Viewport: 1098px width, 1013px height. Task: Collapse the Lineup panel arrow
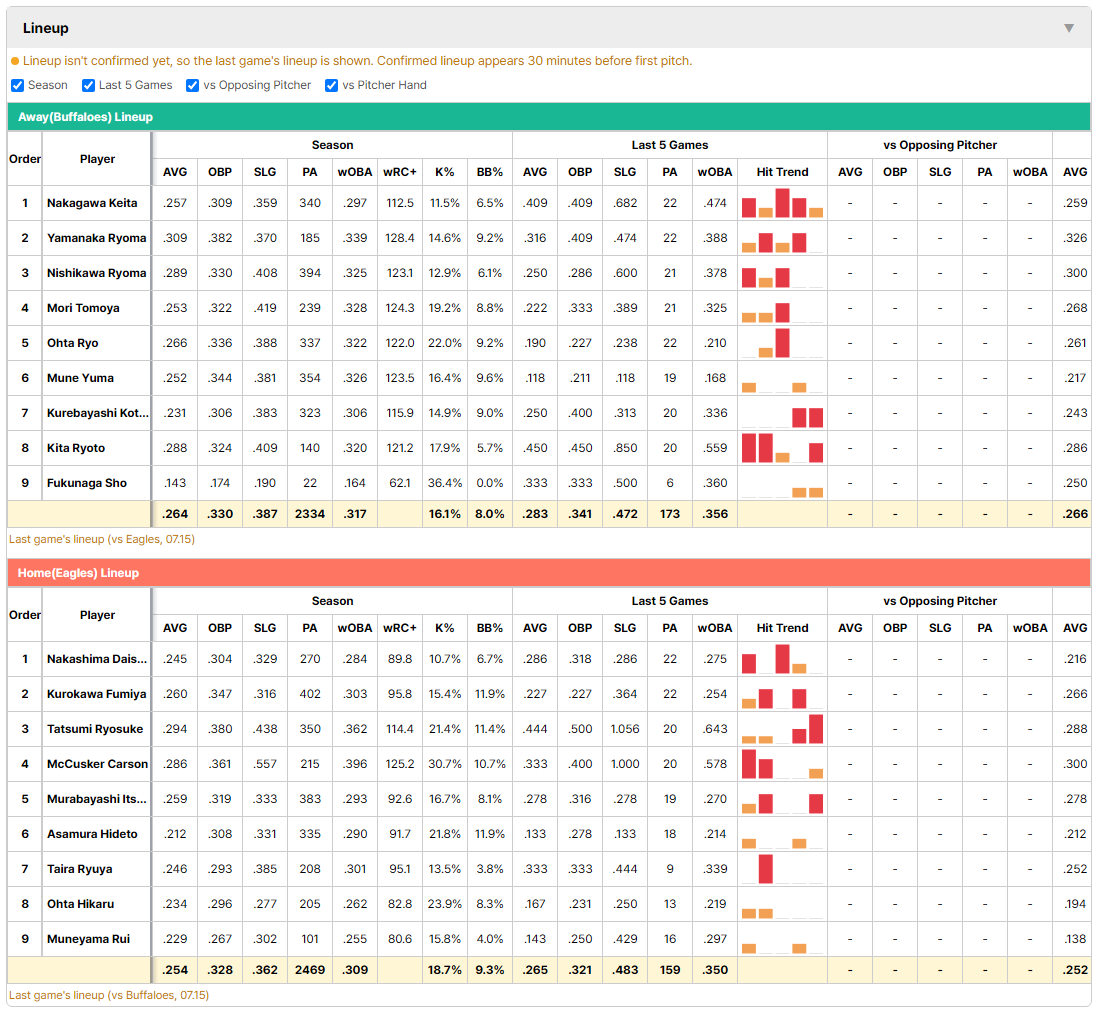1069,28
